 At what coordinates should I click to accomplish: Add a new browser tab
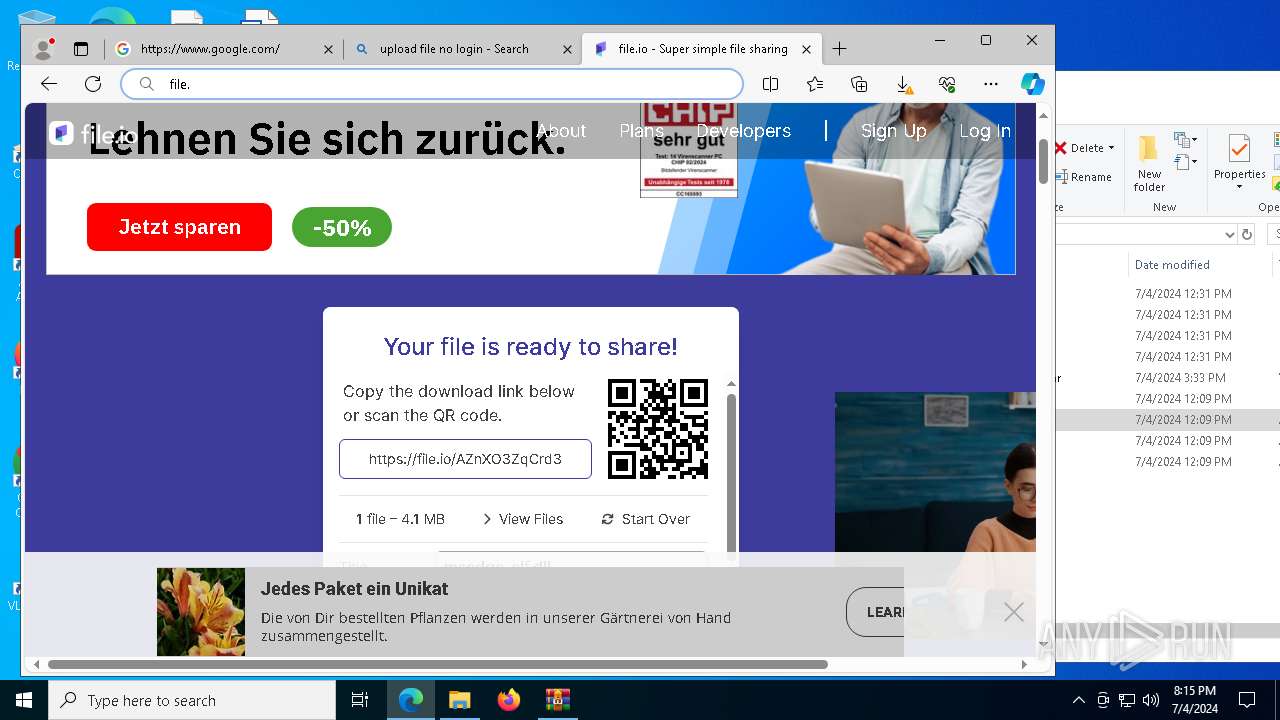pos(839,49)
